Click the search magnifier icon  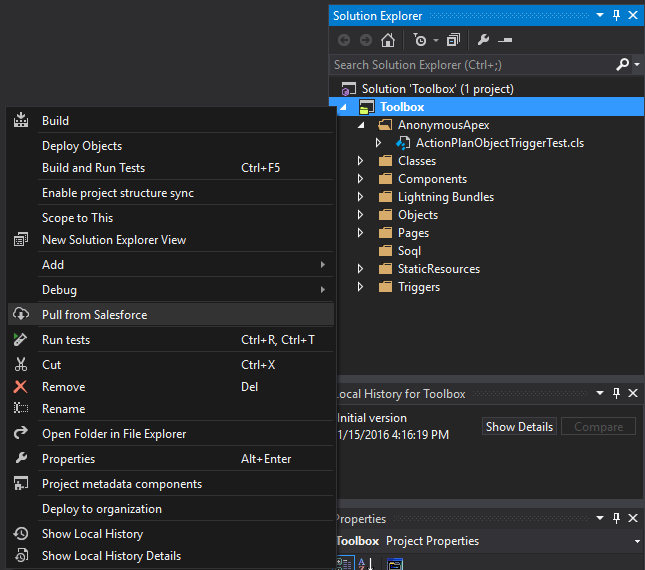pyautogui.click(x=622, y=65)
